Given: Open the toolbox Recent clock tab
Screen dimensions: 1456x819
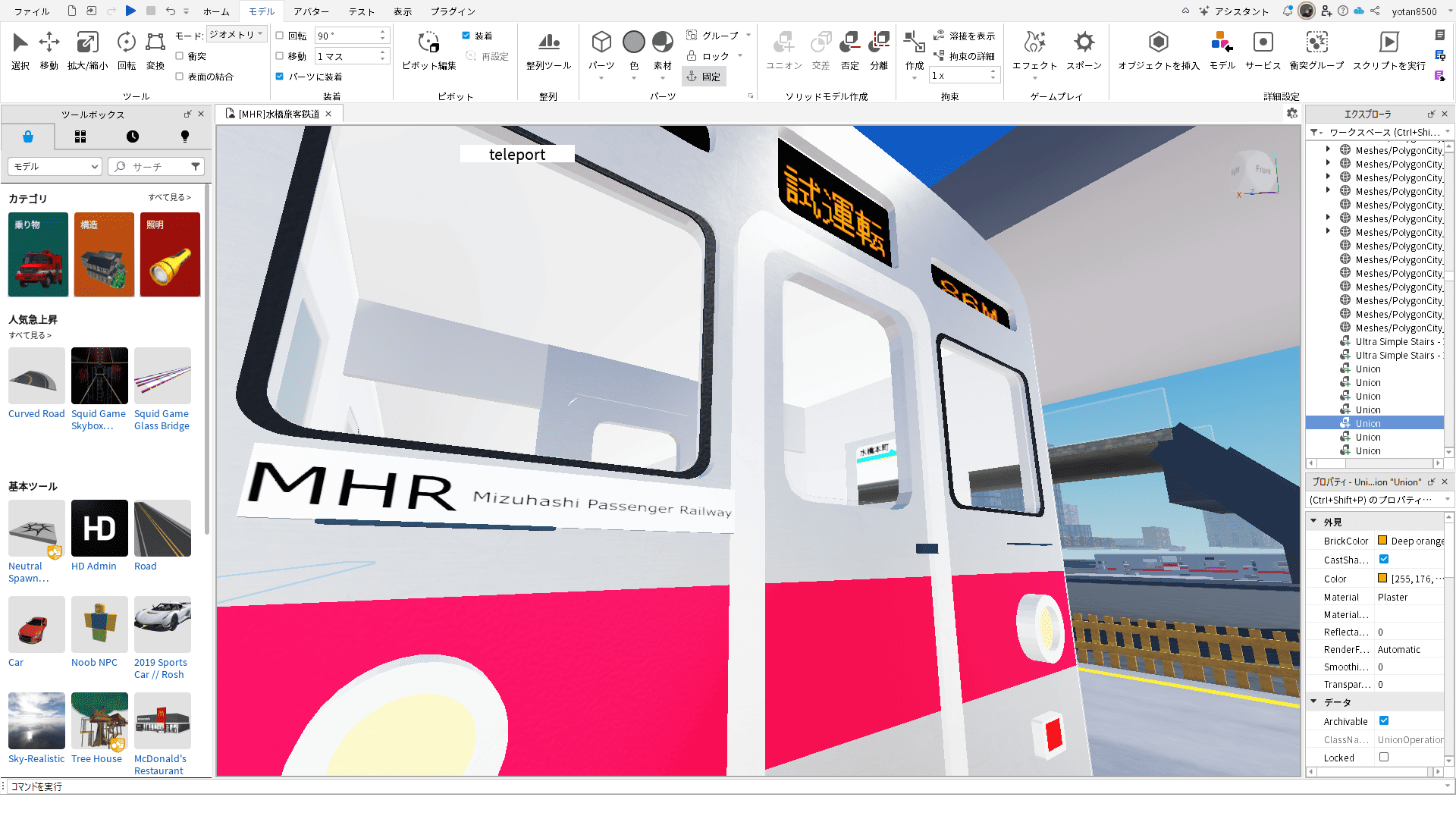Looking at the screenshot, I should point(133,136).
